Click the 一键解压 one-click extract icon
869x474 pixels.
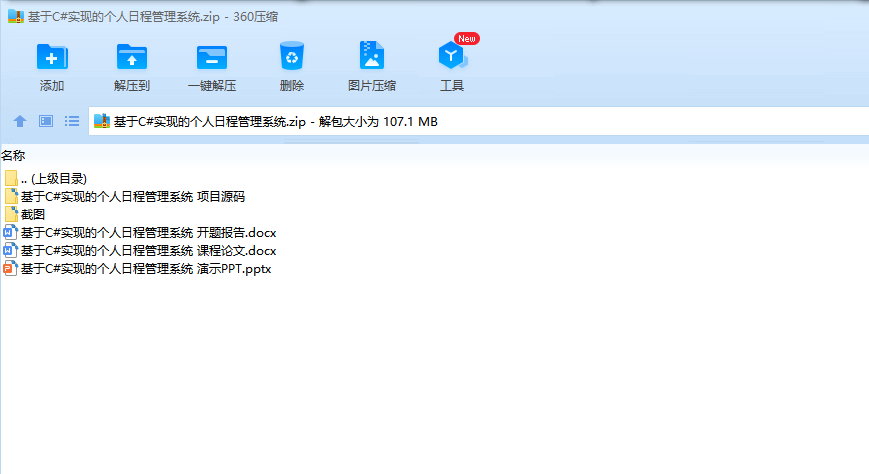[x=212, y=57]
